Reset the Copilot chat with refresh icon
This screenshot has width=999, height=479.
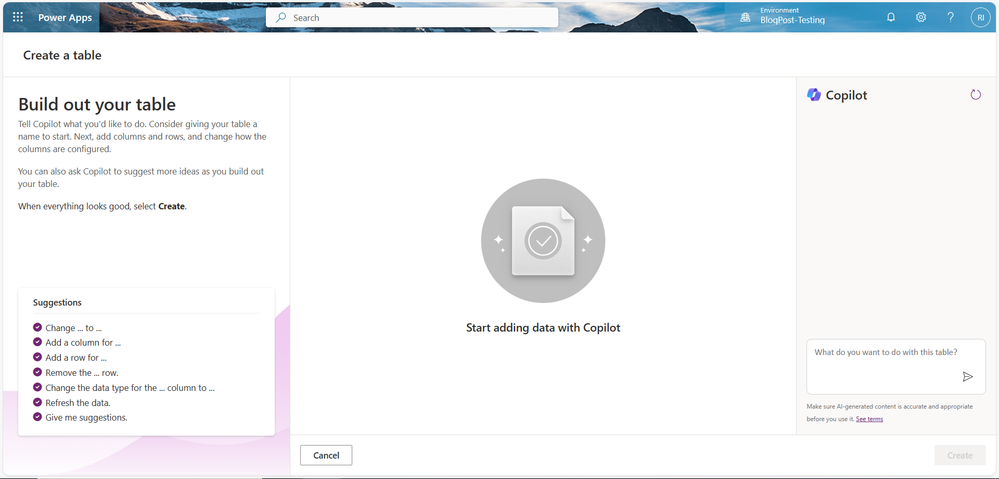tap(975, 95)
